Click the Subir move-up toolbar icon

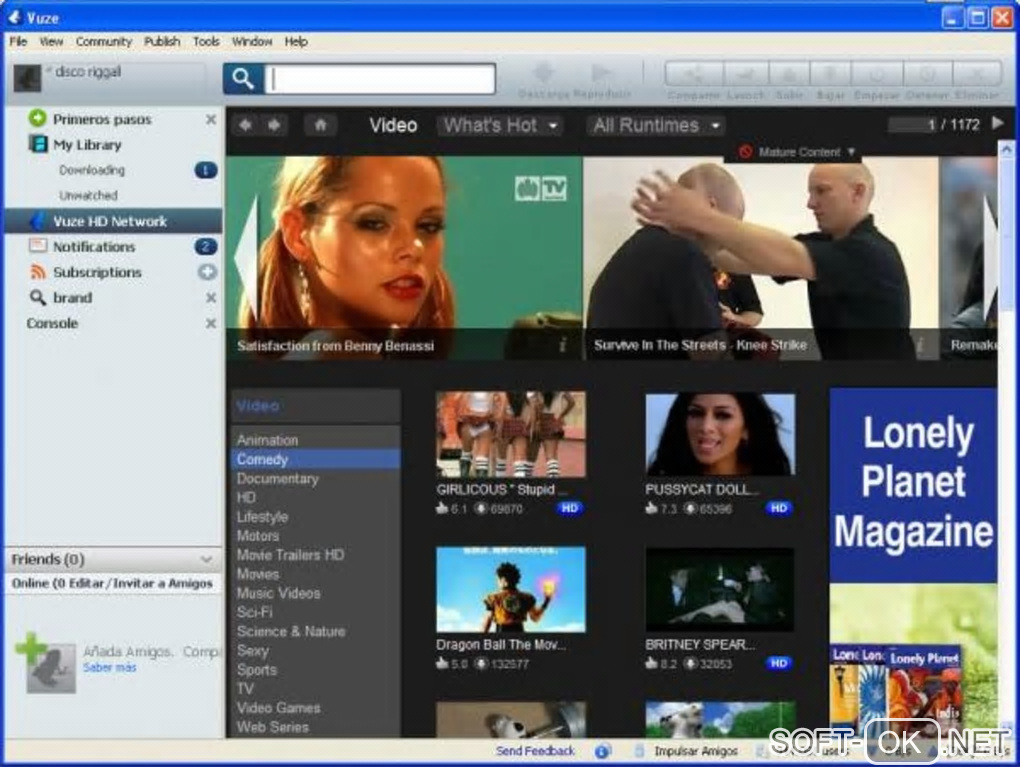coord(789,74)
